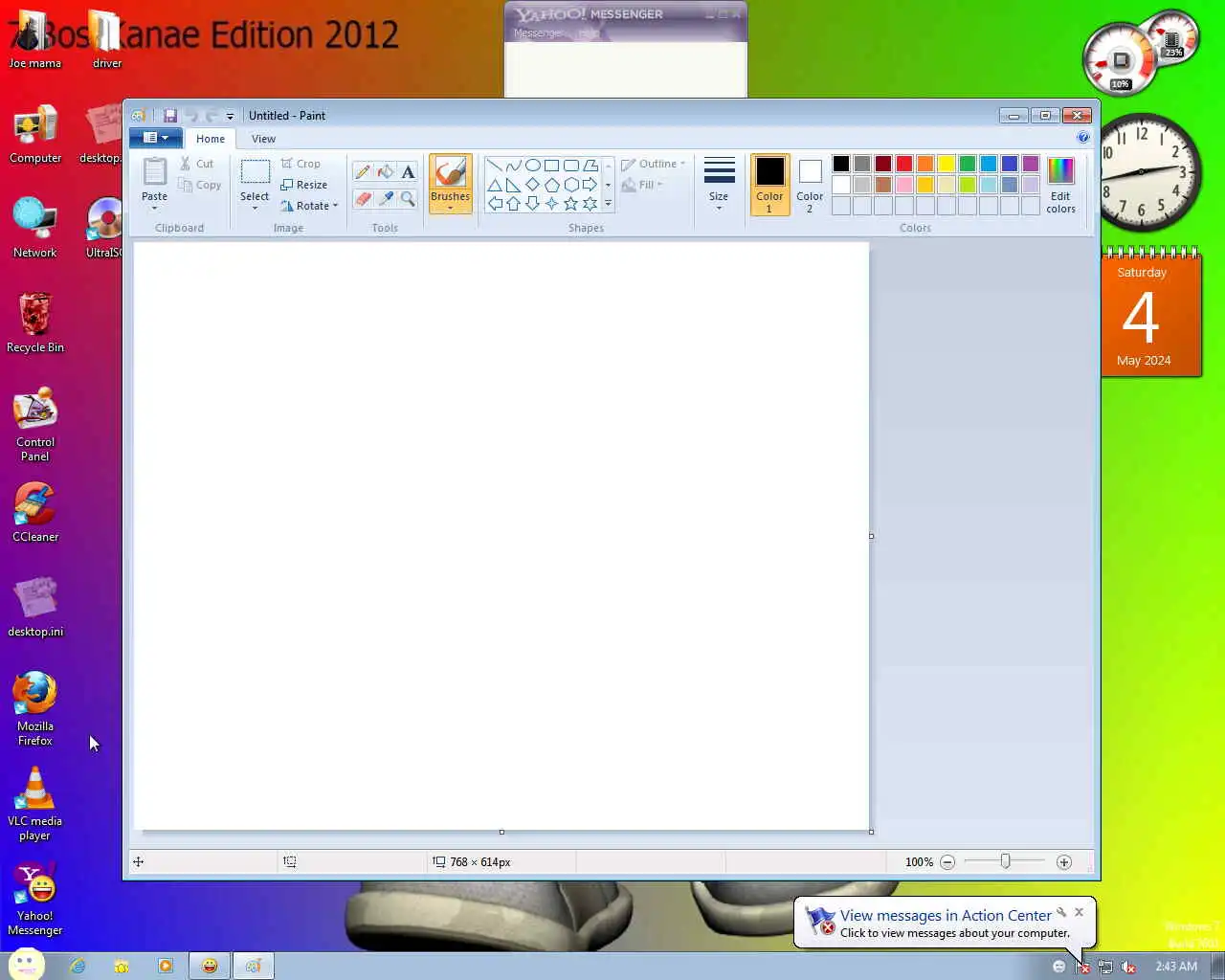The image size is (1225, 980).
Task: Activate Color 2 selector
Action: [x=810, y=185]
